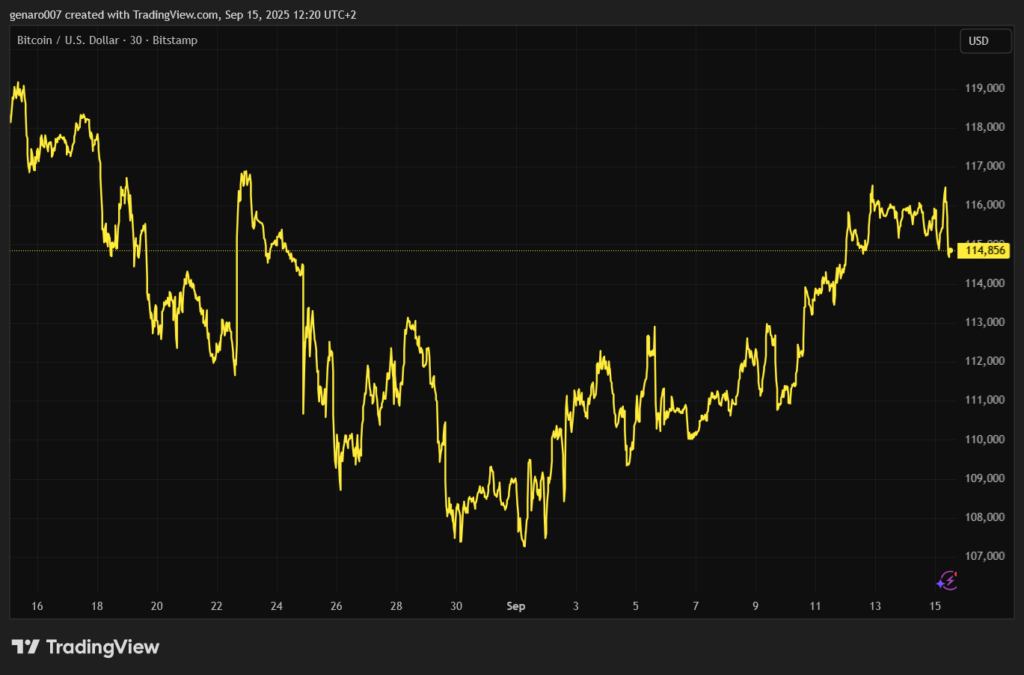The width and height of the screenshot is (1024, 675).
Task: Click the Sep label on date axis
Action: pyautogui.click(x=516, y=606)
